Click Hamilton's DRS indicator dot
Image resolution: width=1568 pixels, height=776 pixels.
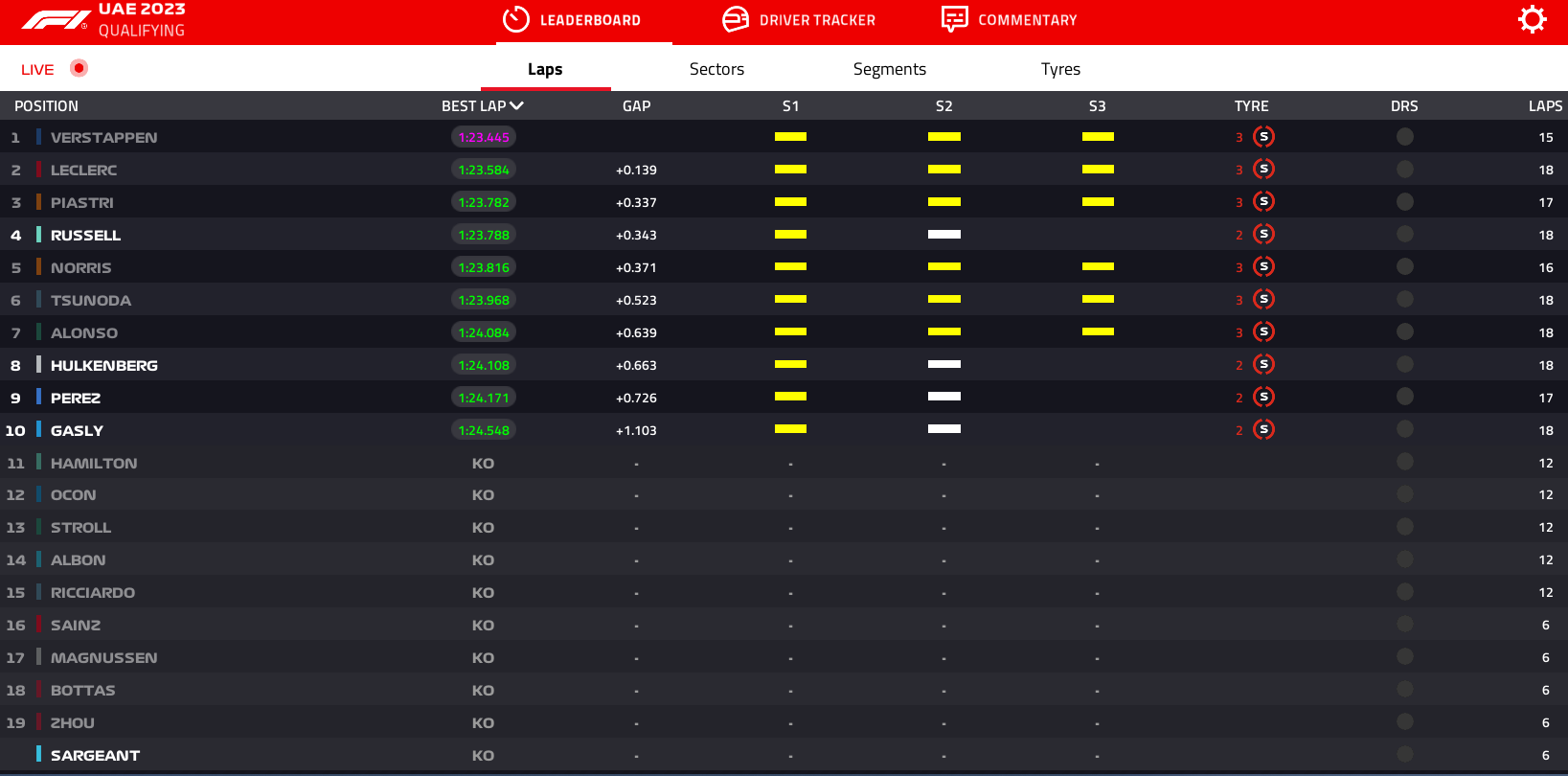click(1405, 462)
